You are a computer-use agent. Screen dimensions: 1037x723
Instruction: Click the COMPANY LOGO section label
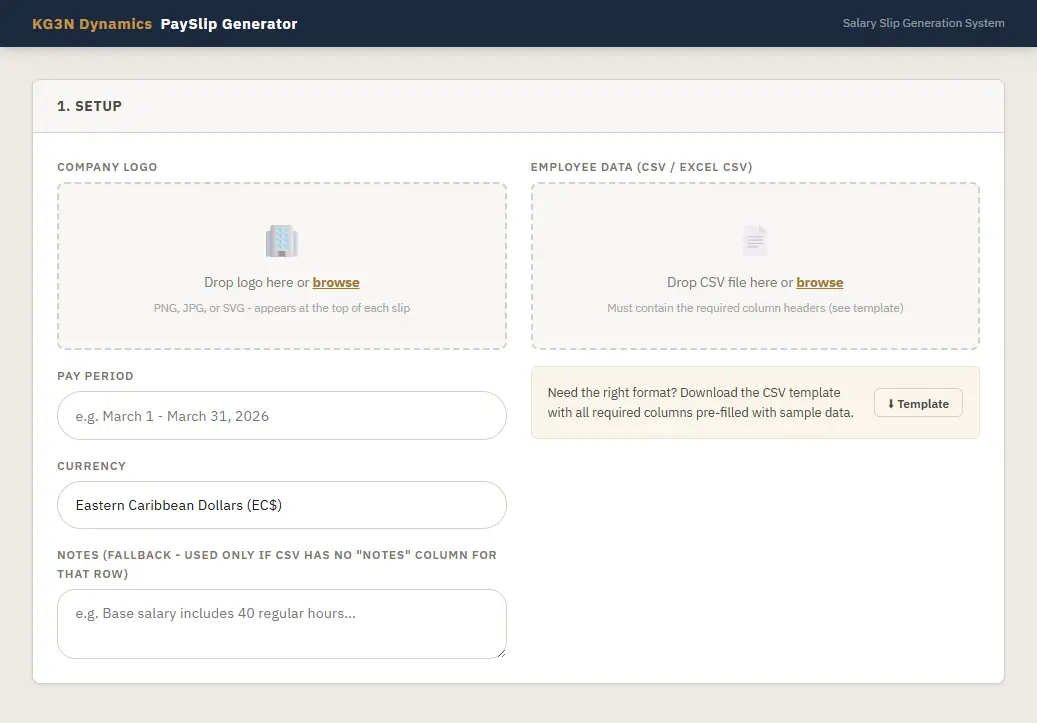[107, 167]
